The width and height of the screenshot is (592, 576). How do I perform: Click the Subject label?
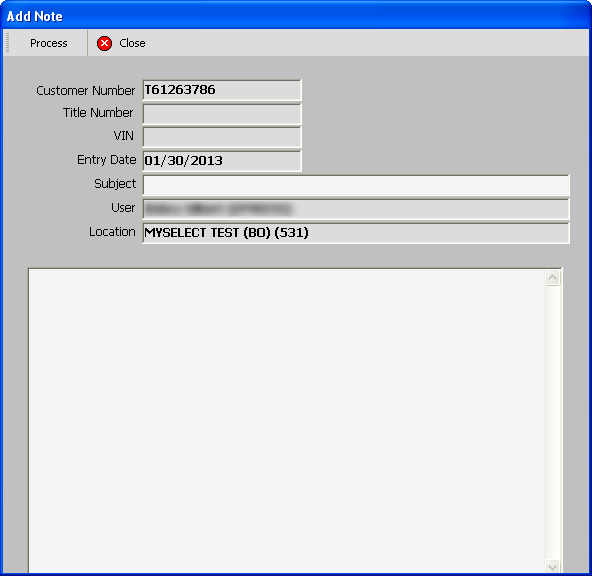point(115,184)
